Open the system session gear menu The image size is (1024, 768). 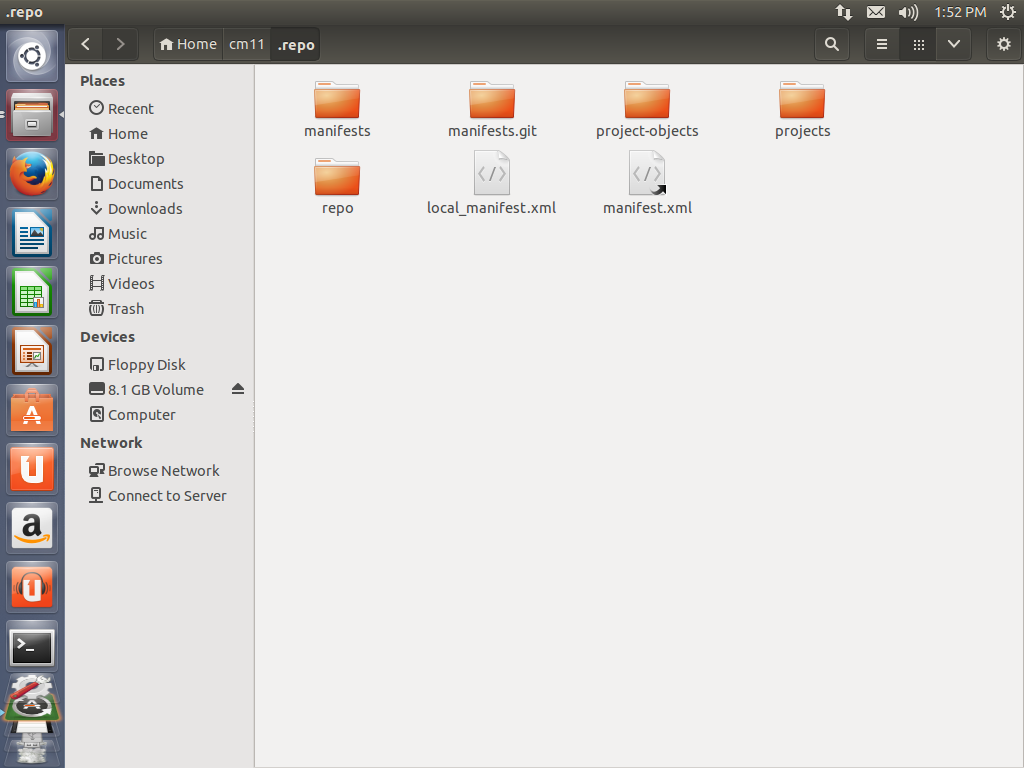[1008, 12]
